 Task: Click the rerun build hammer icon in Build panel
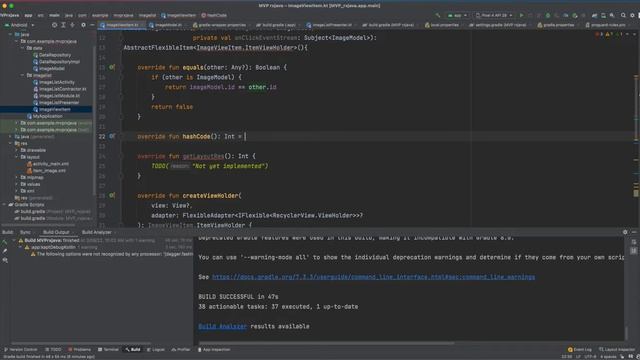pos(5,242)
